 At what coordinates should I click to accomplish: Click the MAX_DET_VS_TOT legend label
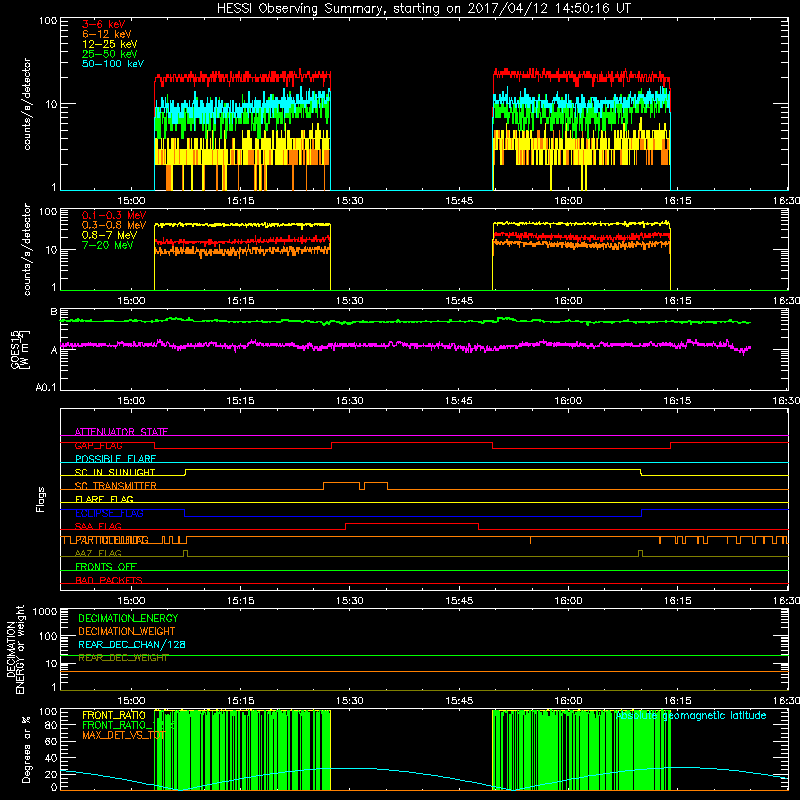tap(124, 735)
